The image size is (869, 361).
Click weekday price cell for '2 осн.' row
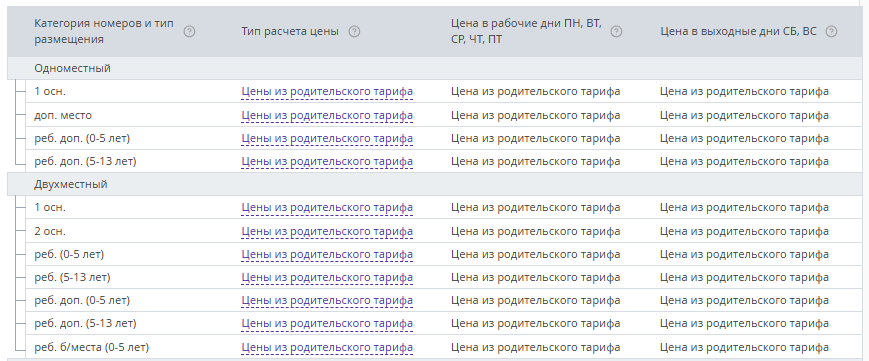(535, 231)
